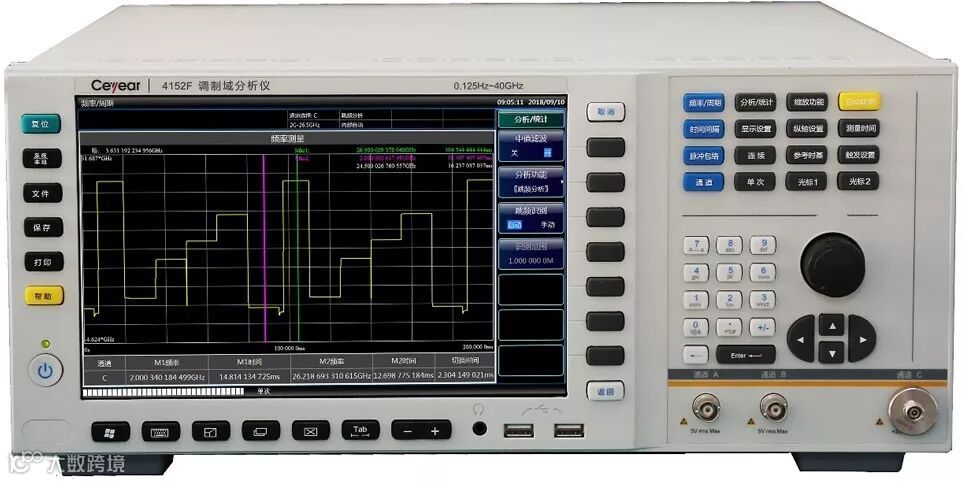Viewport: 965px width, 481px height.
Task: Tap the 参考时基 reference timebase key
Action: point(807,154)
